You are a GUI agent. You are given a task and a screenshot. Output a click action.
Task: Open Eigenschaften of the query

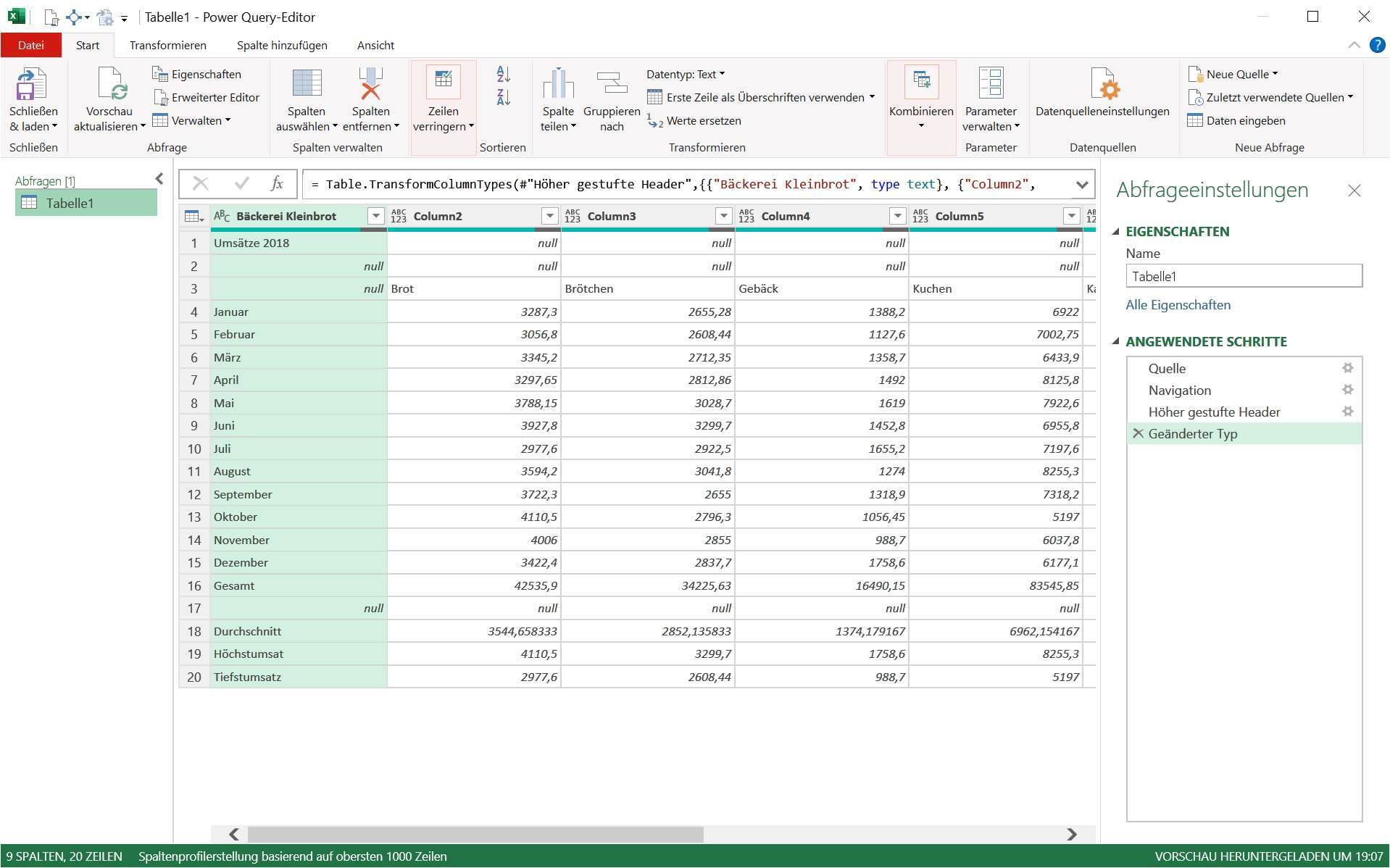(196, 74)
